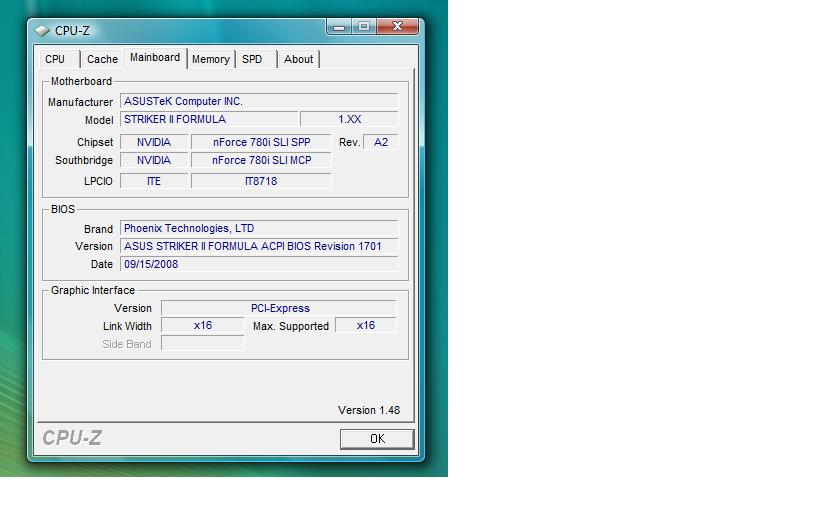Screen dimensions: 840x525
Task: Click the empty Side Band field
Action: (203, 343)
